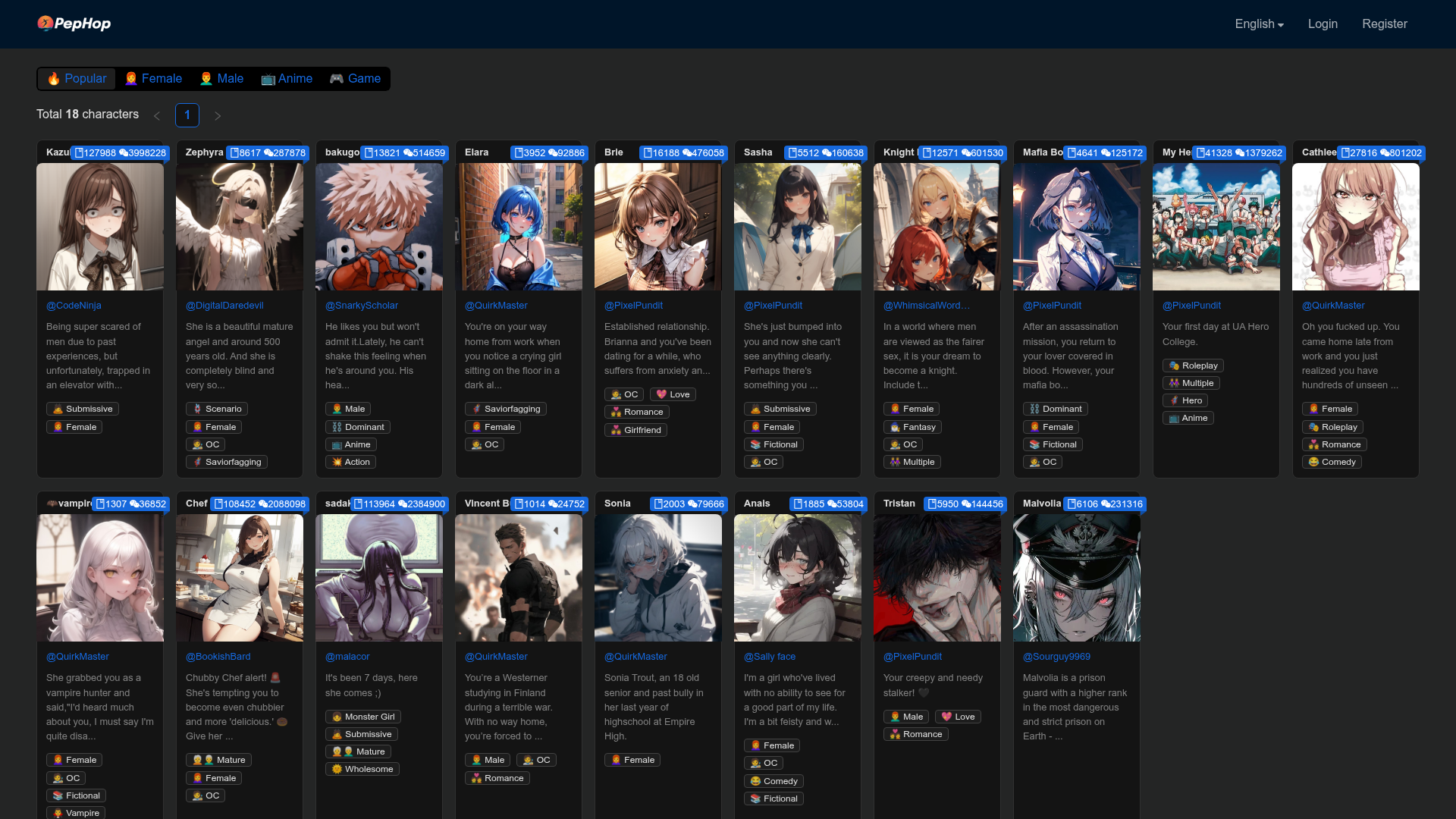Click Romance tag on Tristan card
This screenshot has height=819, width=1456.
(916, 734)
